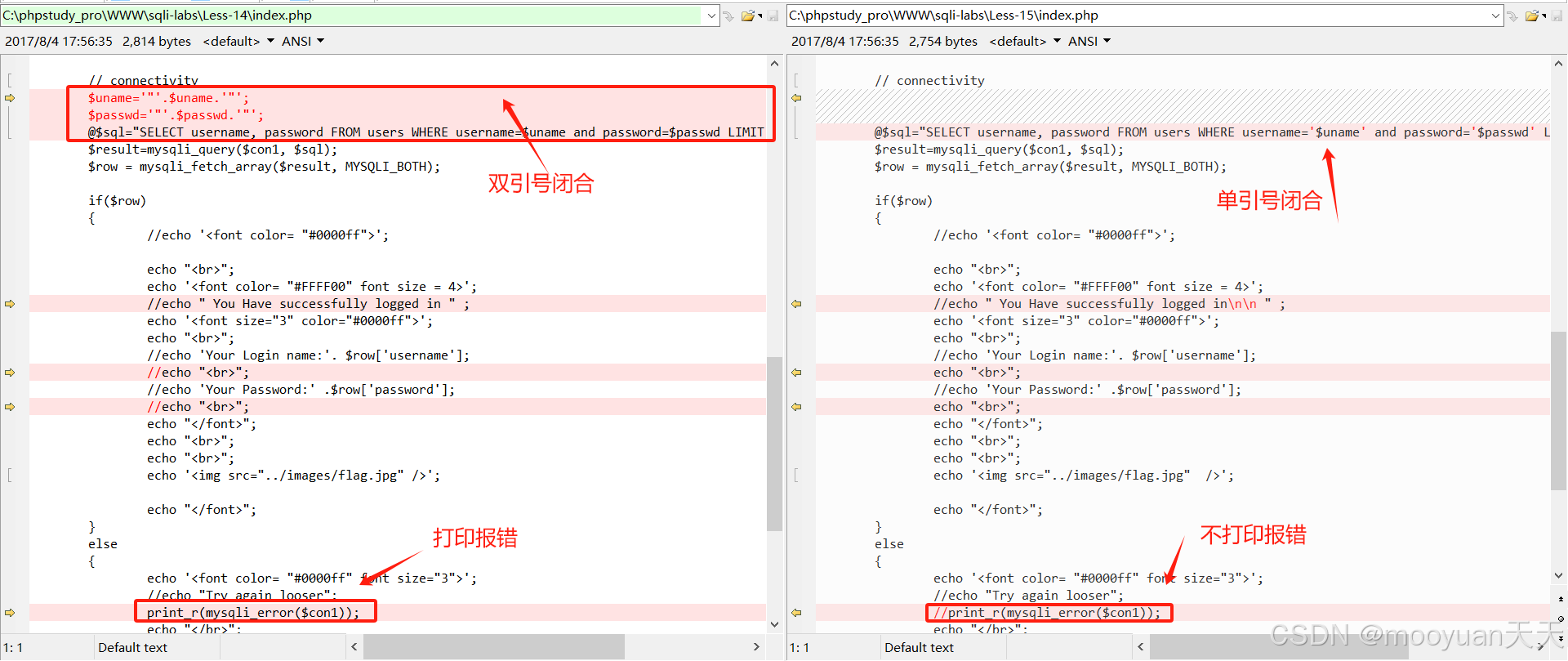Click left pane vertical scrollbar down arrow

(774, 625)
